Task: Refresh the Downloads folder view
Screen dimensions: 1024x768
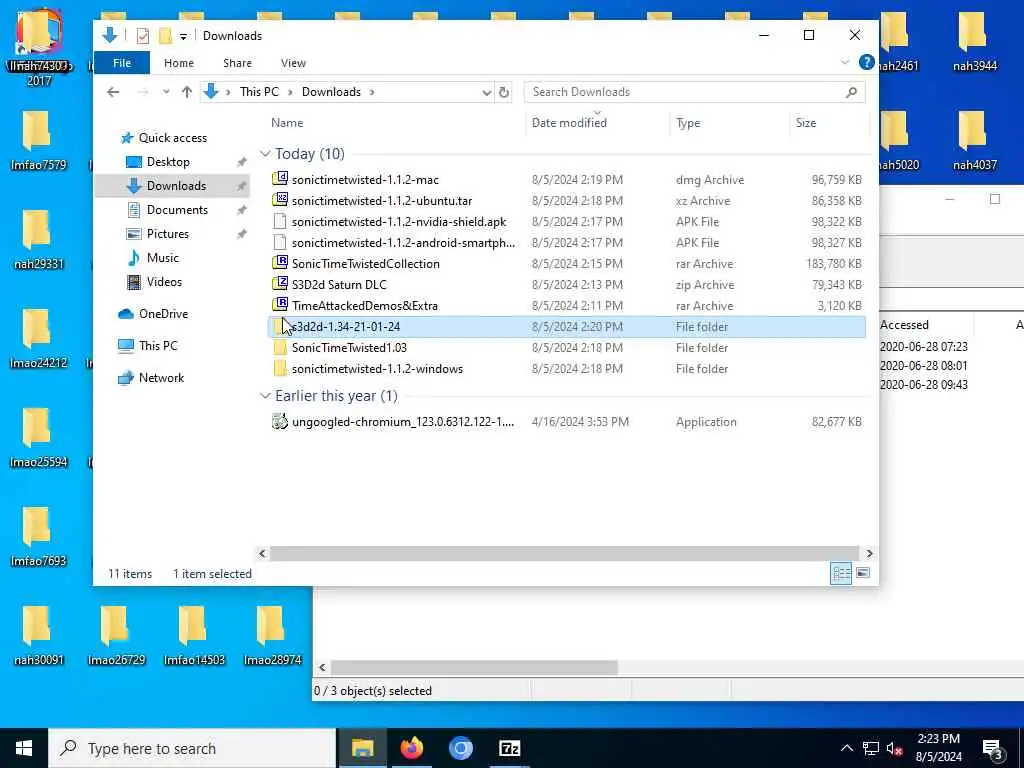Action: coord(504,92)
